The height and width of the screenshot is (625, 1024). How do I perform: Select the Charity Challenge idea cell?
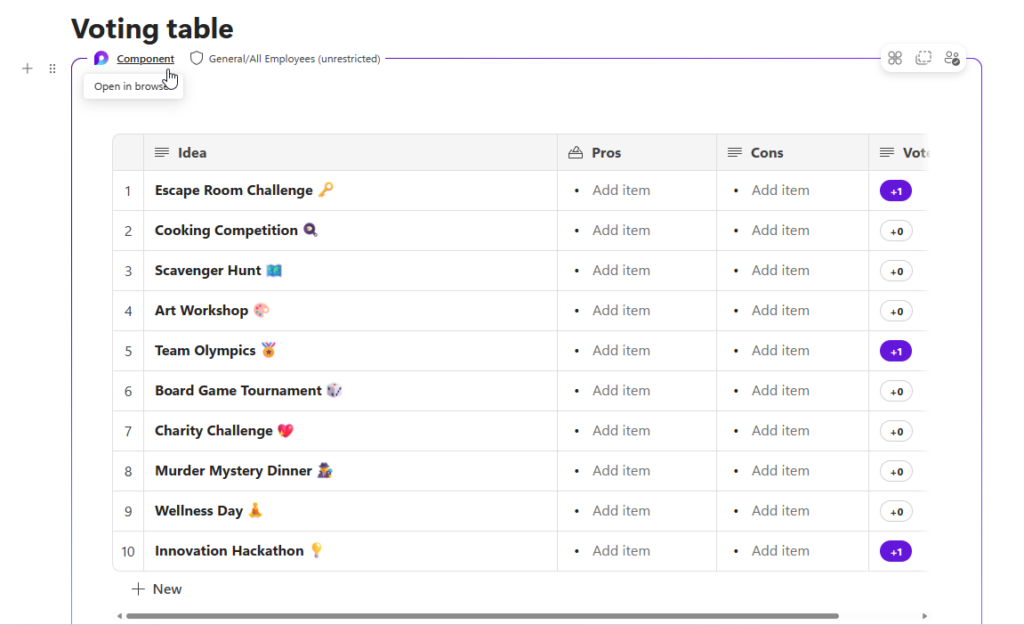tap(351, 431)
